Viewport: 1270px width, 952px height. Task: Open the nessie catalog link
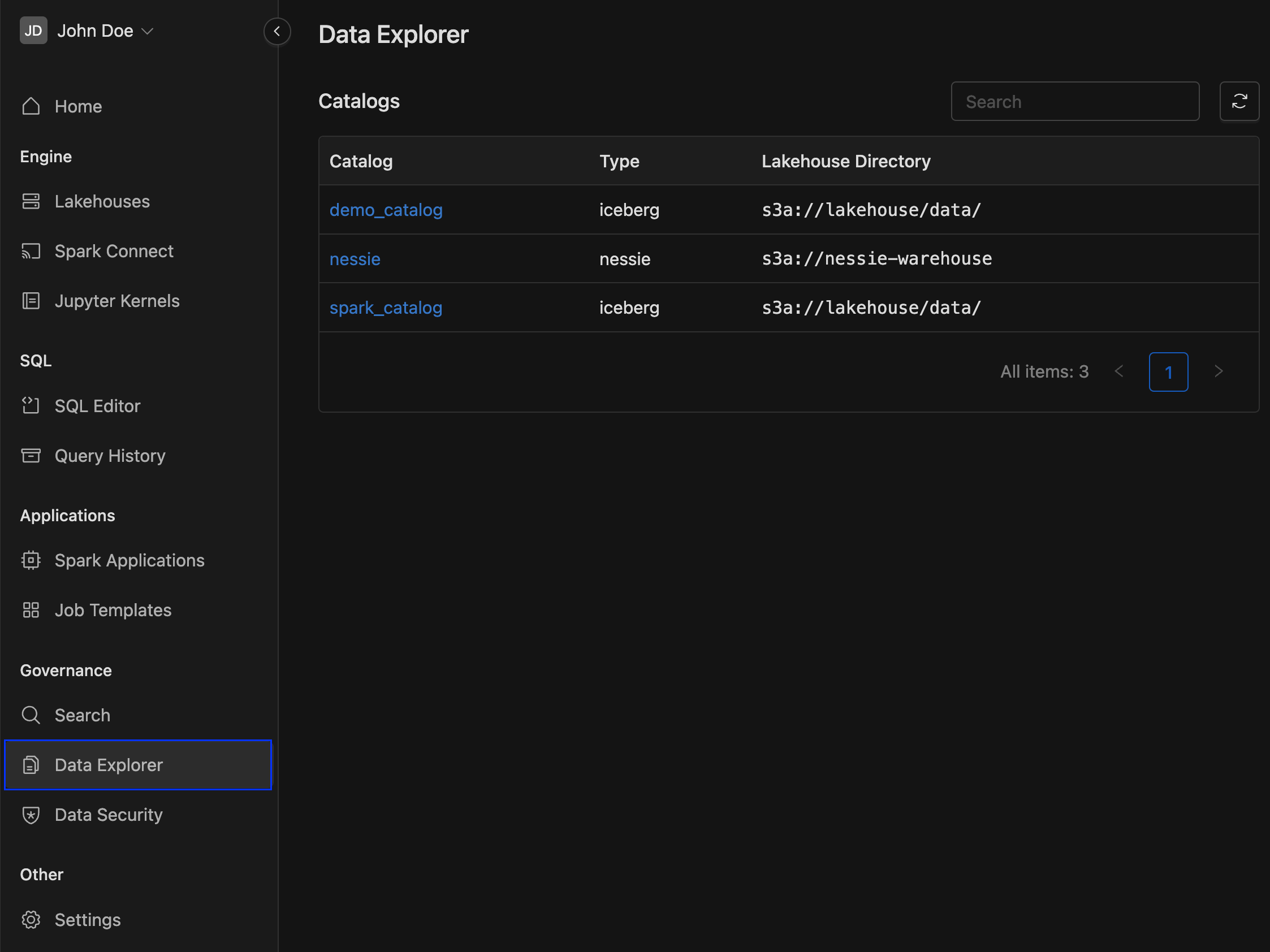355,258
